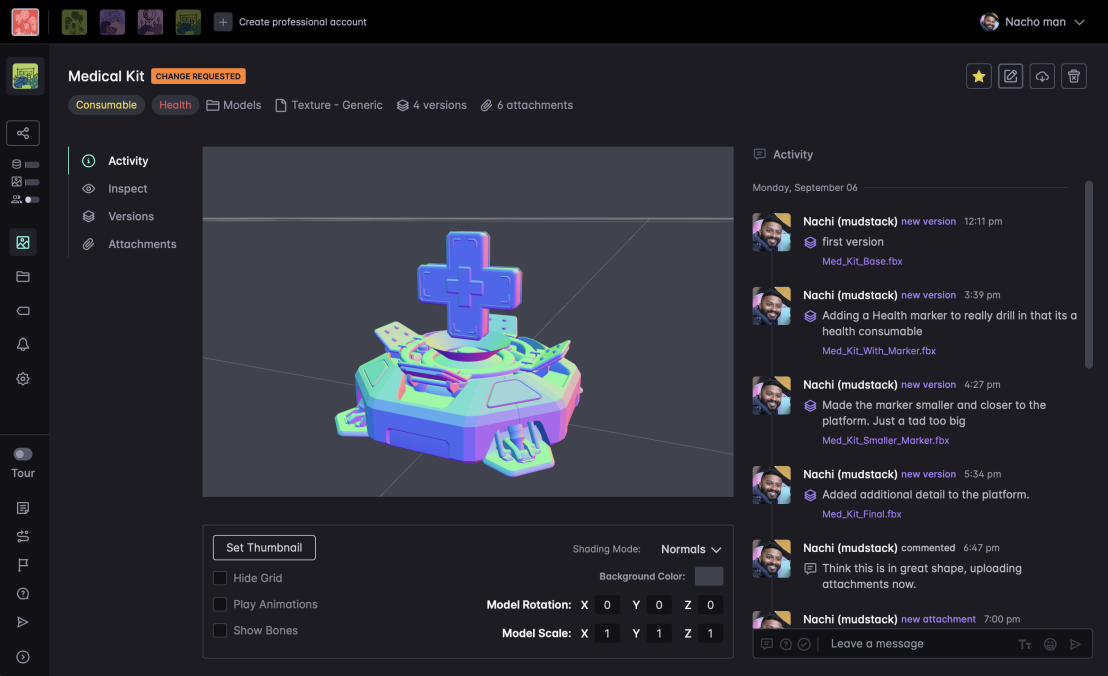The width and height of the screenshot is (1108, 676).
Task: Open the Shading Mode Normals dropdown
Action: point(691,549)
